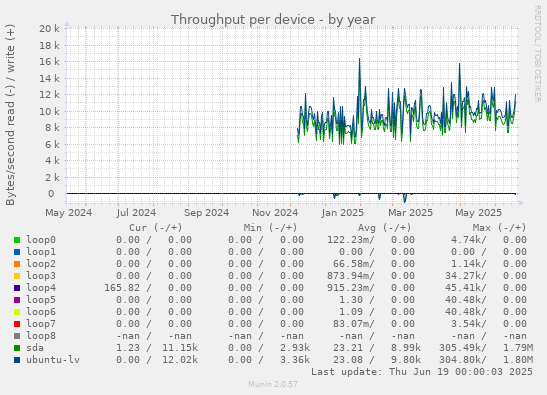Viewport: 547px width, 395px height.
Task: Click loop4 max read value 45.41k
Action: 465,288
